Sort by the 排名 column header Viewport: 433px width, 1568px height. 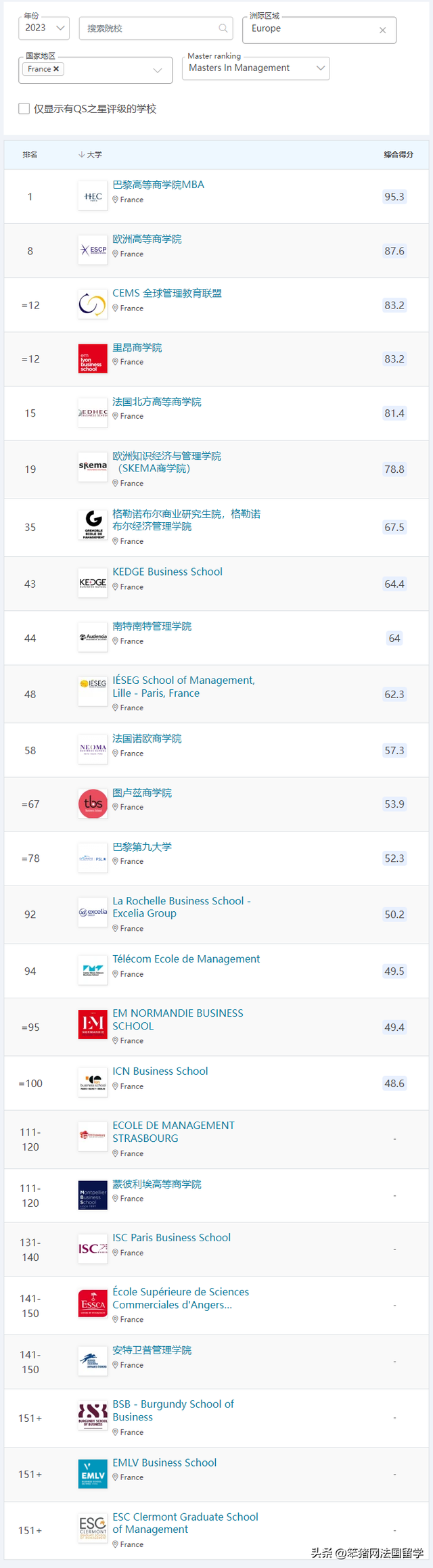(30, 155)
